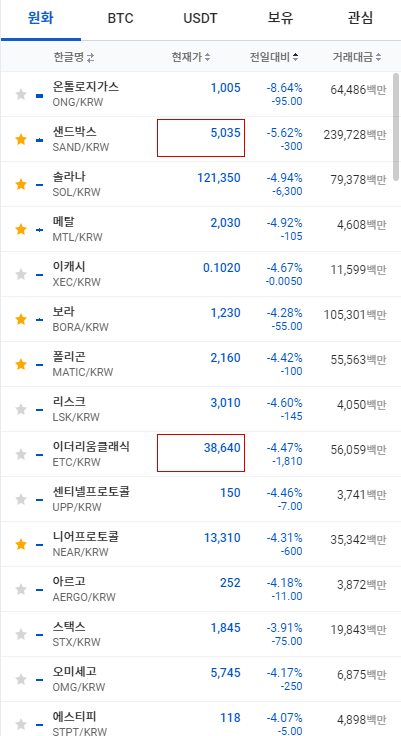Click the mini candle icon for MTL/KRW
Image resolution: width=401 pixels, height=736 pixels.
tap(39, 230)
